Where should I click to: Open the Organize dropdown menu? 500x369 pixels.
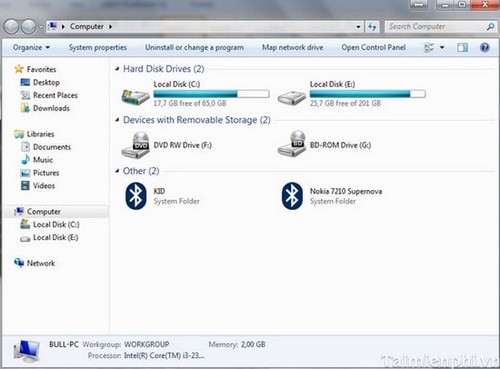[x=31, y=47]
